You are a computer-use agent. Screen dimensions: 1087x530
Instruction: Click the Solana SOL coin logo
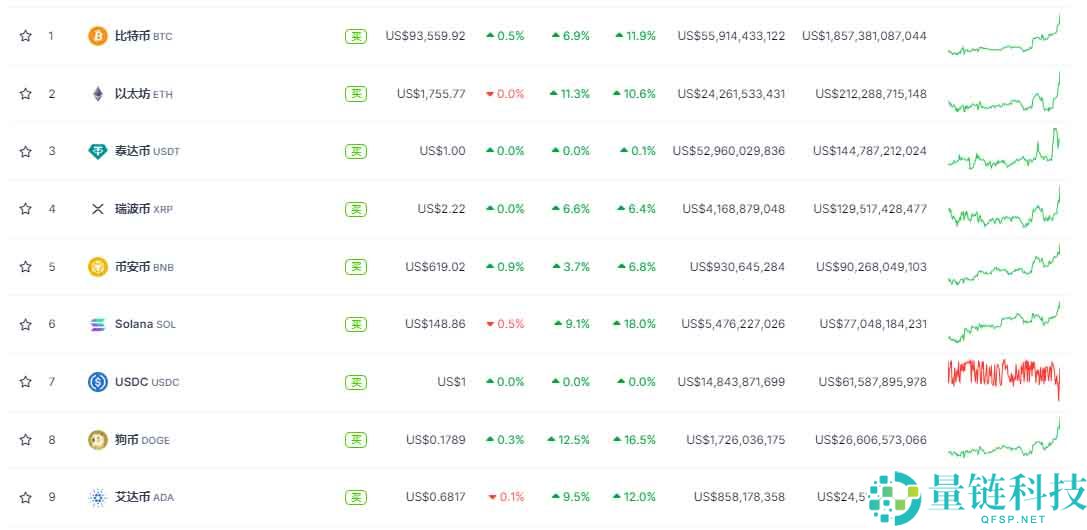[98, 324]
